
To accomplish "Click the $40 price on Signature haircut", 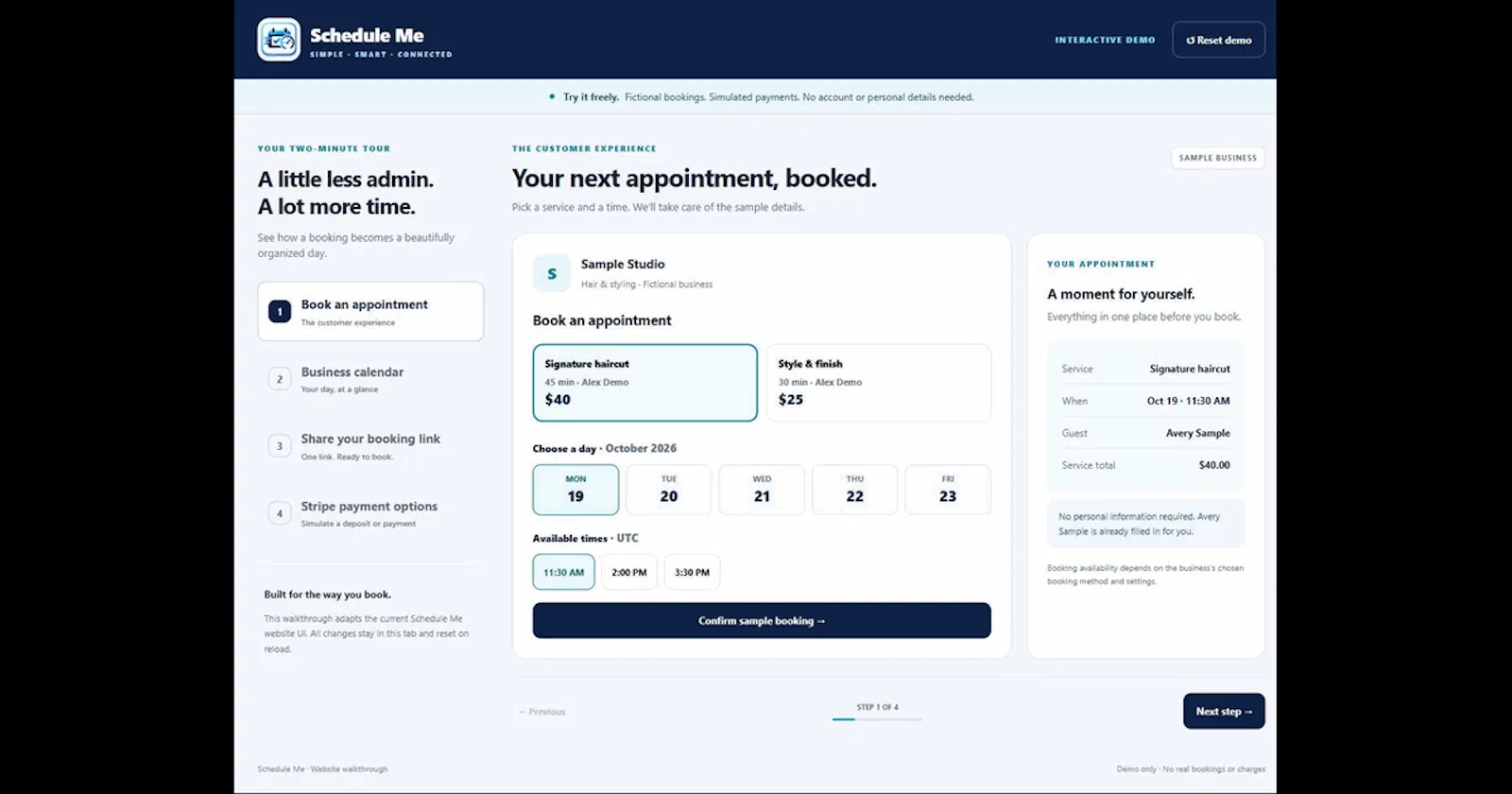I will 558,400.
